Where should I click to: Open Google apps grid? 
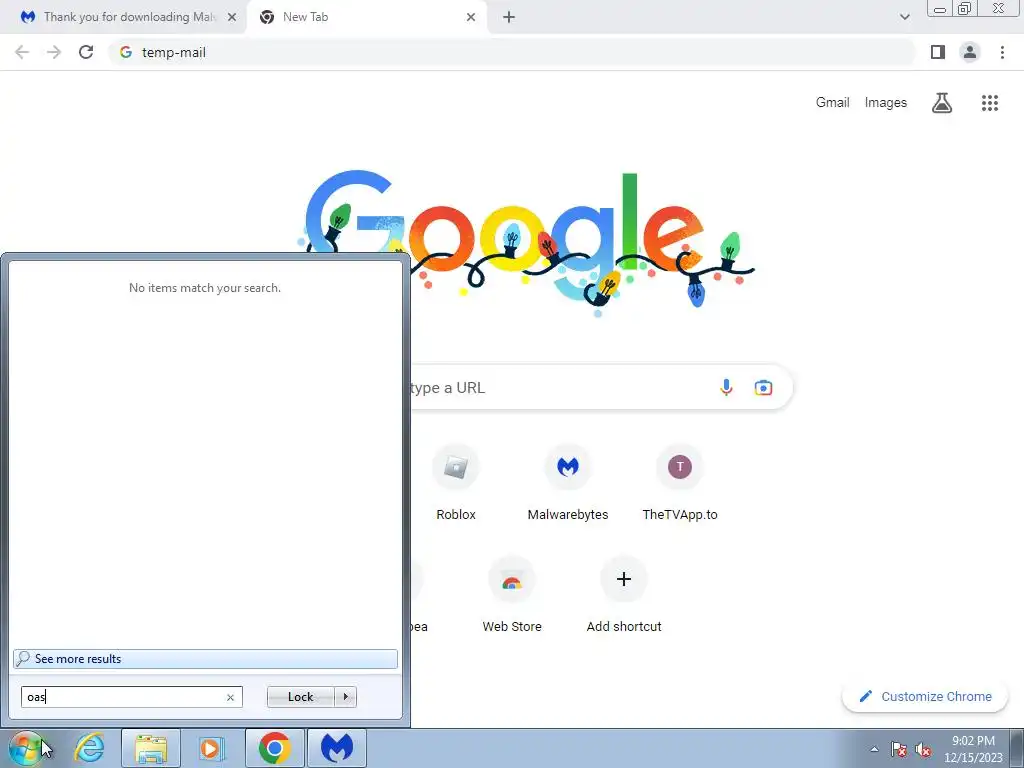pyautogui.click(x=990, y=103)
